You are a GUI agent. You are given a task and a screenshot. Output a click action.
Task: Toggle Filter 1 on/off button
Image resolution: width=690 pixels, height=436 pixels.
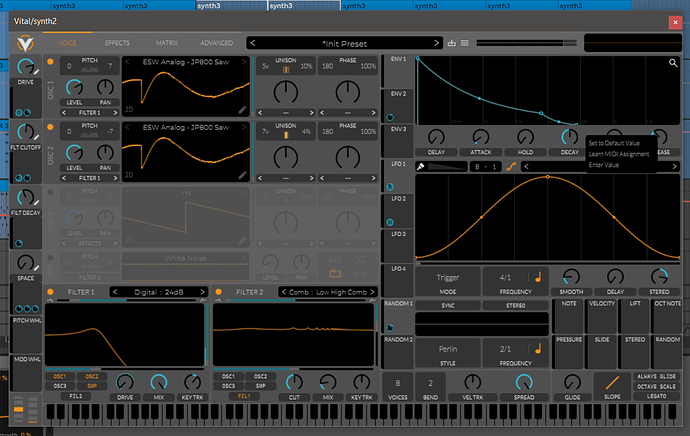point(50,292)
